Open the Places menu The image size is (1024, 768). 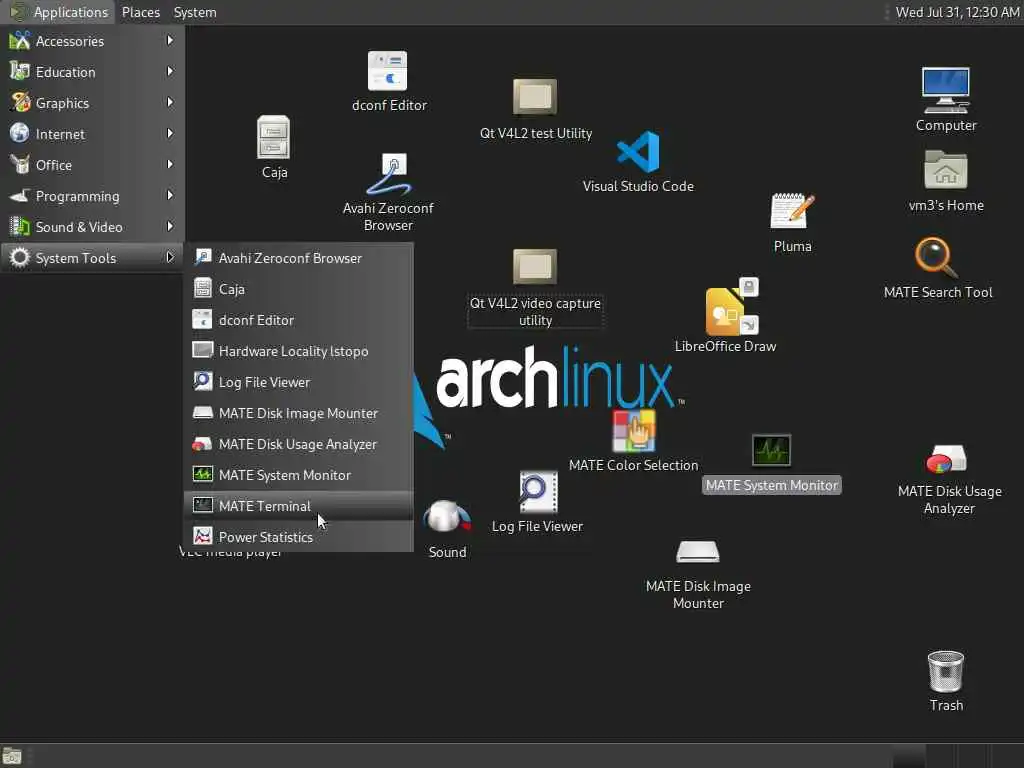pos(140,12)
